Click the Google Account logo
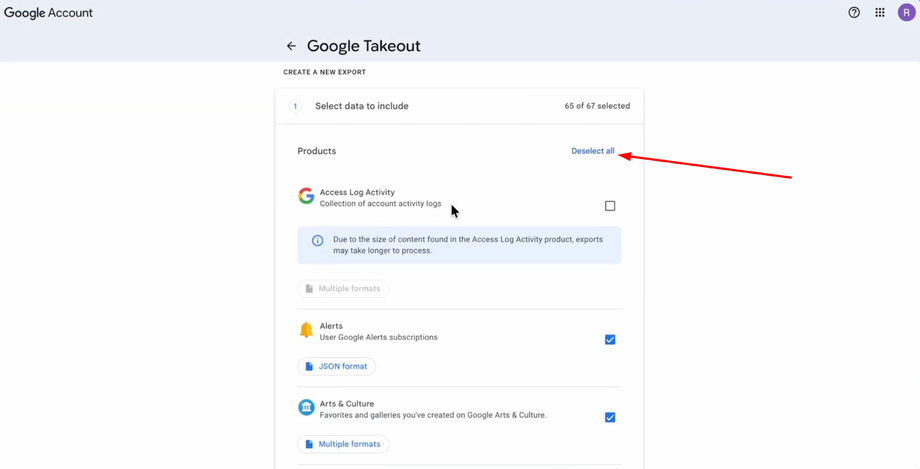The height and width of the screenshot is (469, 920). pyautogui.click(x=49, y=13)
